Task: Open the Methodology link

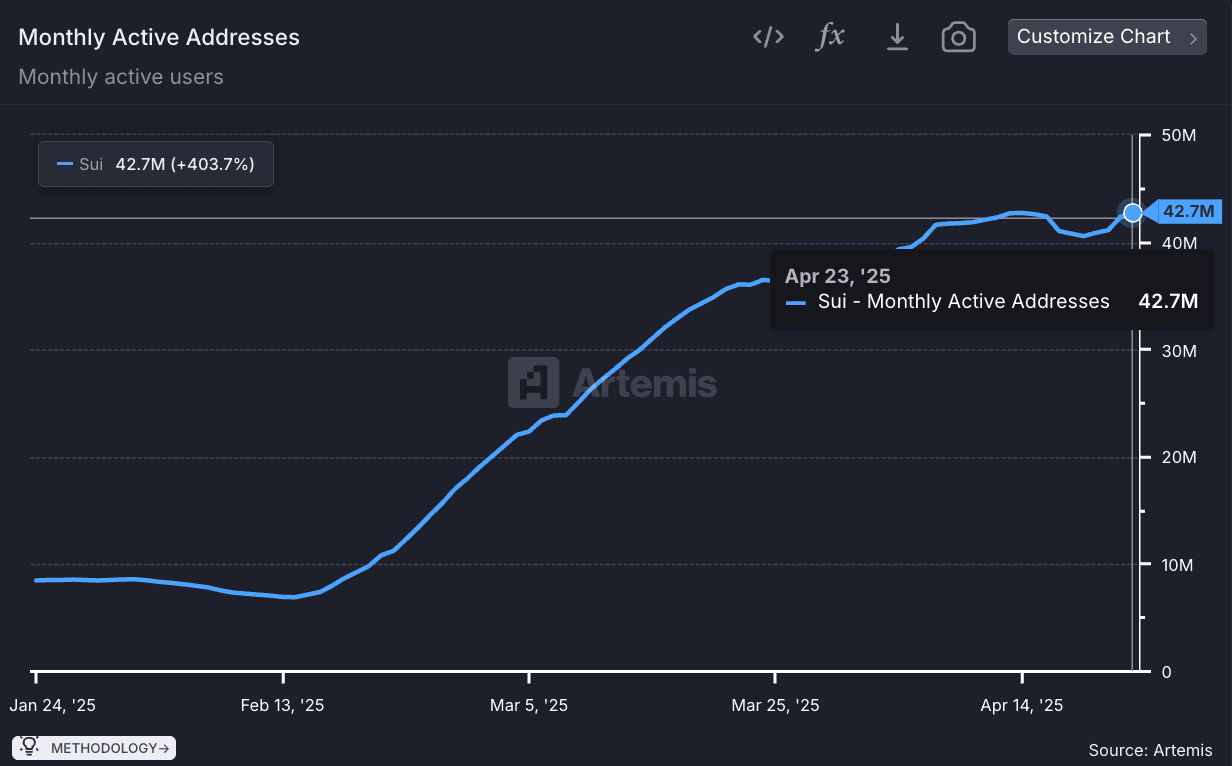Action: click(x=93, y=747)
